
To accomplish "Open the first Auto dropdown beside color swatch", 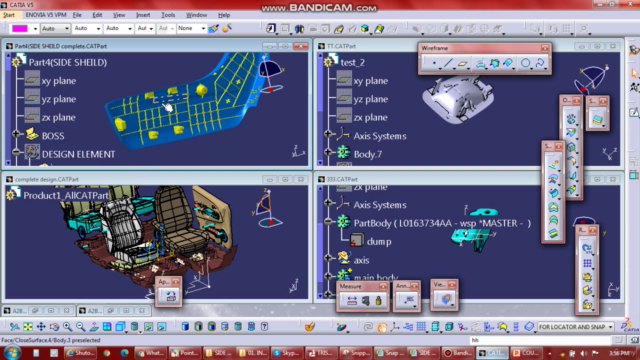I will [67, 29].
